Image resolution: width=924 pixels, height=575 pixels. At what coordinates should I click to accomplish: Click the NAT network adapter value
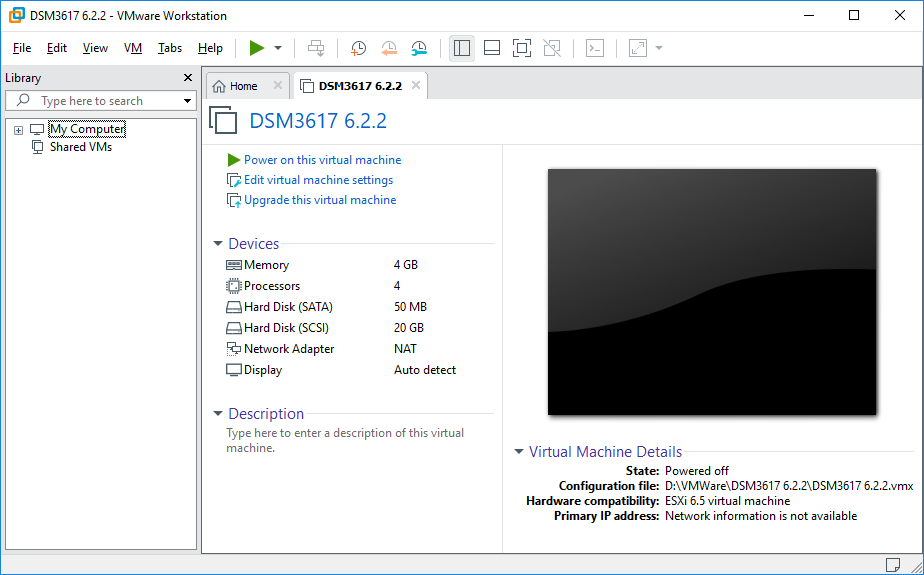pyautogui.click(x=405, y=349)
